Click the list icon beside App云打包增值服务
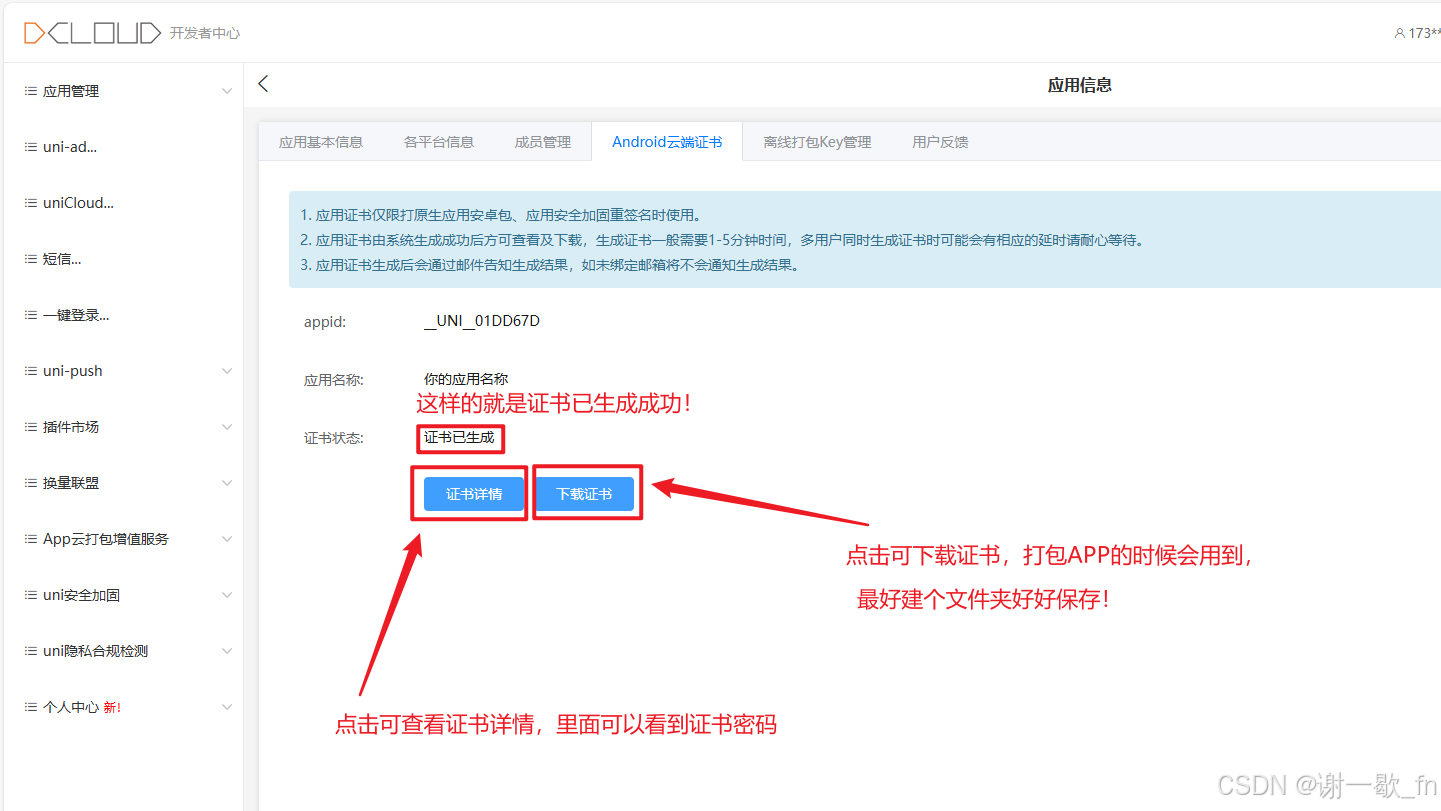The image size is (1441, 811). coord(31,539)
